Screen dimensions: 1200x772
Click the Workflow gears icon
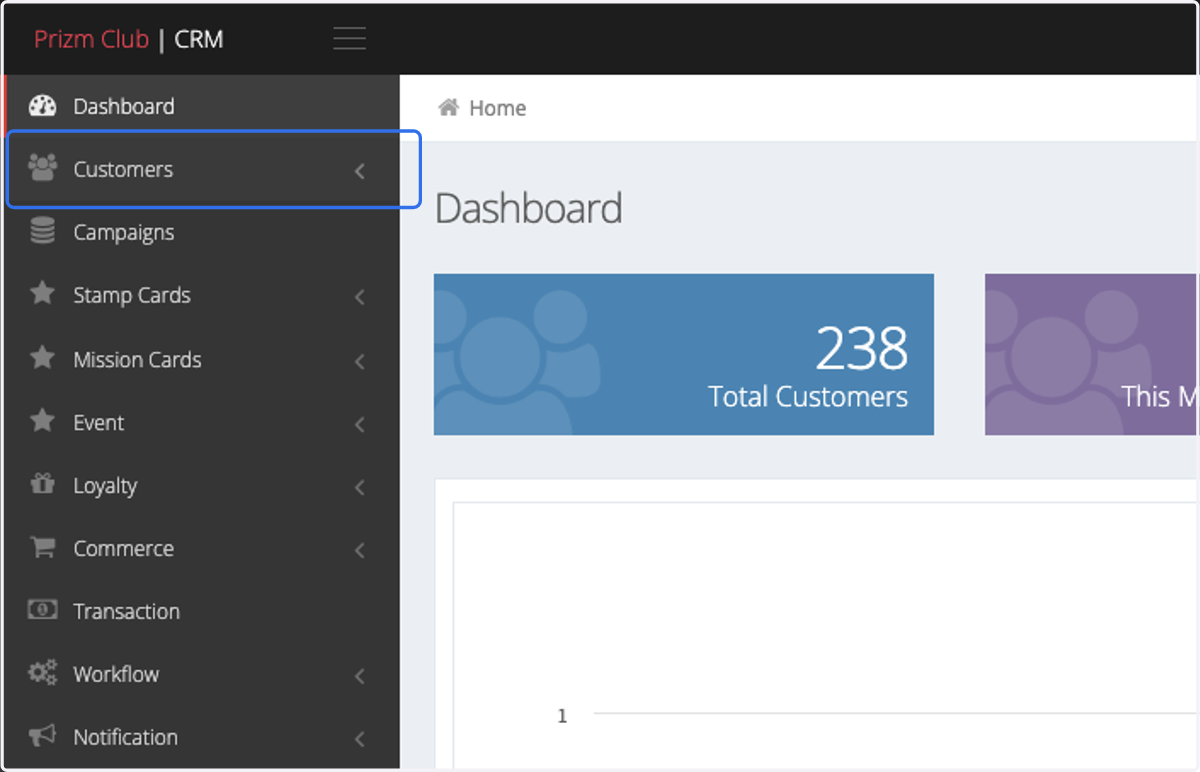click(x=42, y=673)
